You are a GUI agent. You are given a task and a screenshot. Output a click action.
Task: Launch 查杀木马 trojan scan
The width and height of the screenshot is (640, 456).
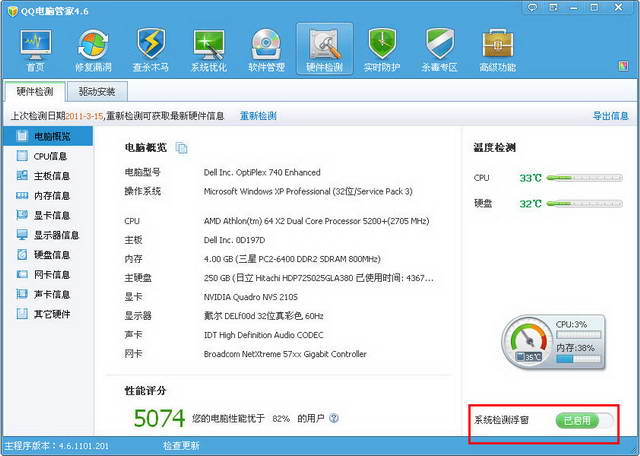[150, 51]
